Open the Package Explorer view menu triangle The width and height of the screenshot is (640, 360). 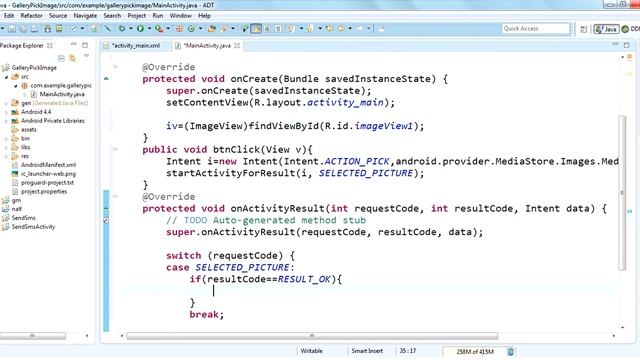coord(86,56)
